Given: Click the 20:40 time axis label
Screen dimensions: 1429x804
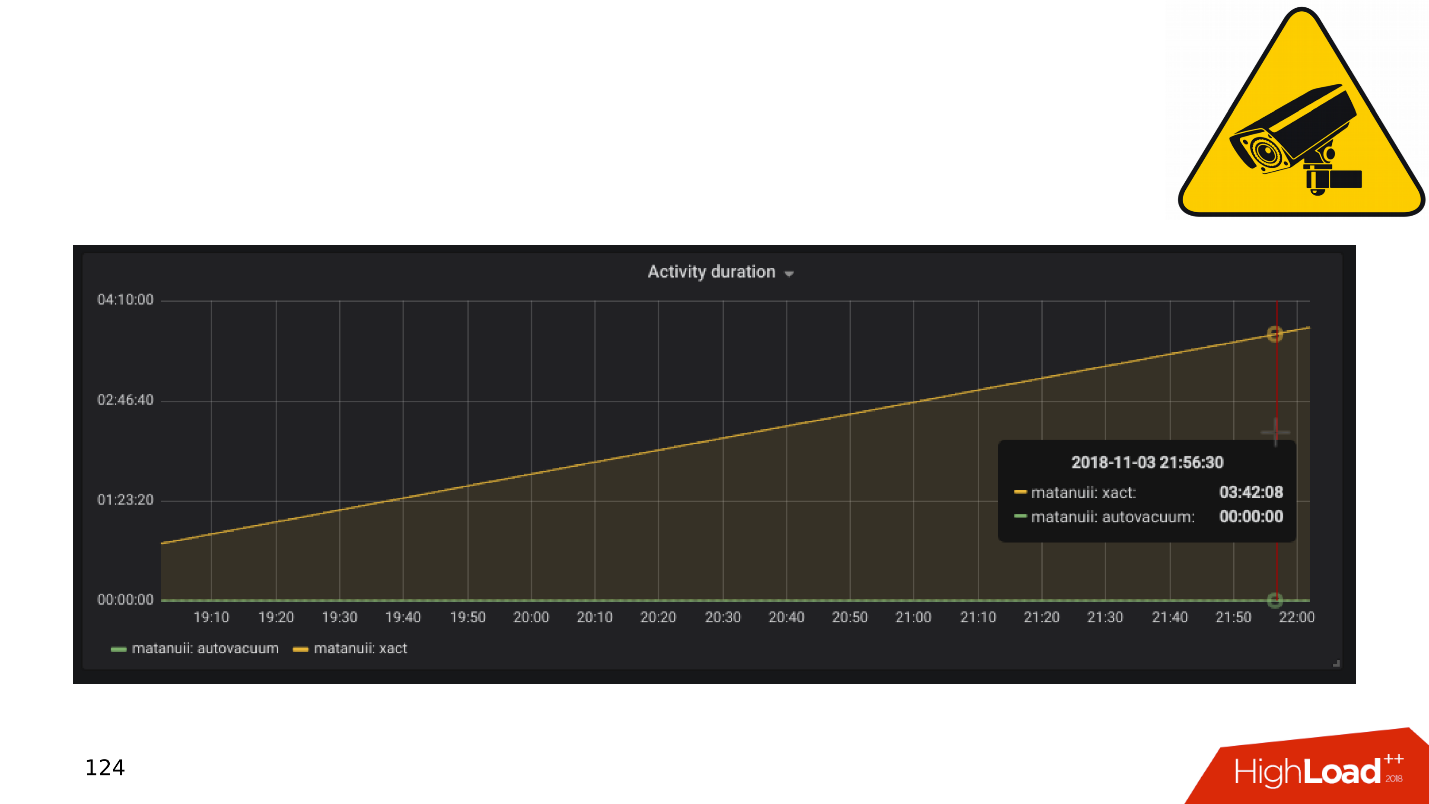Looking at the screenshot, I should 787,617.
